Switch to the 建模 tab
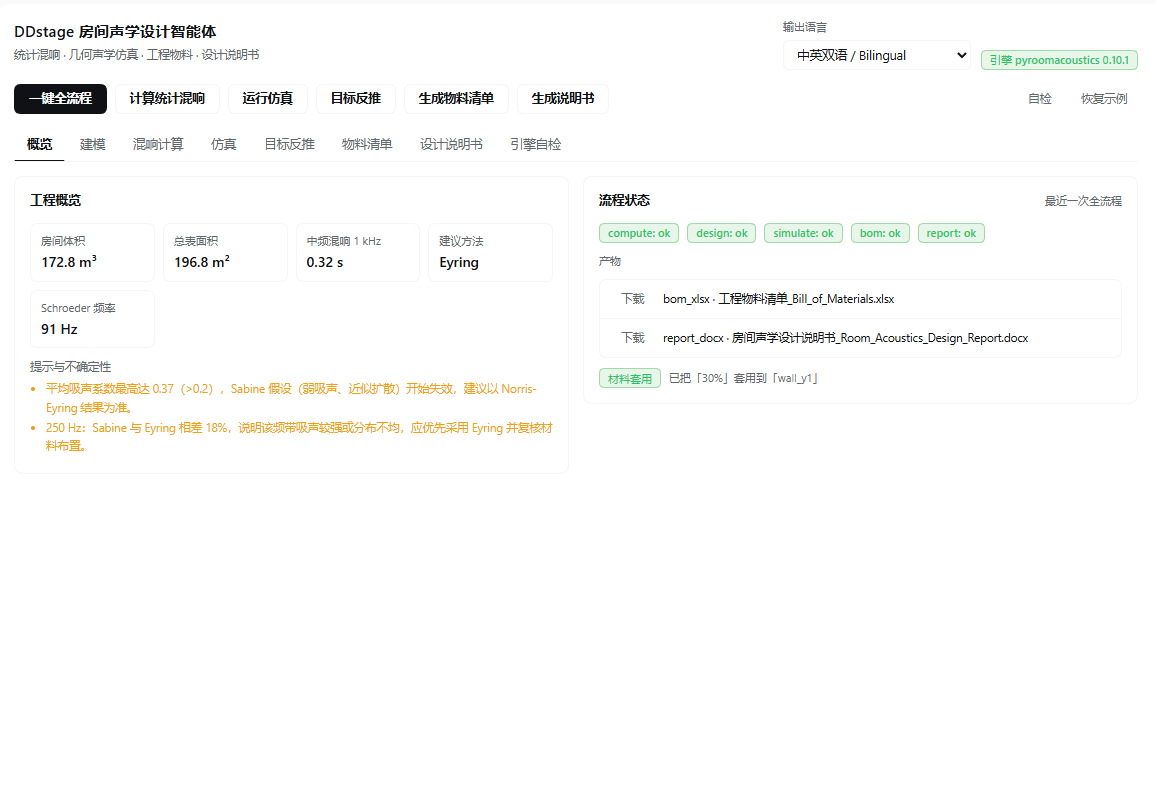Viewport: 1156px width, 812px height. pos(93,145)
